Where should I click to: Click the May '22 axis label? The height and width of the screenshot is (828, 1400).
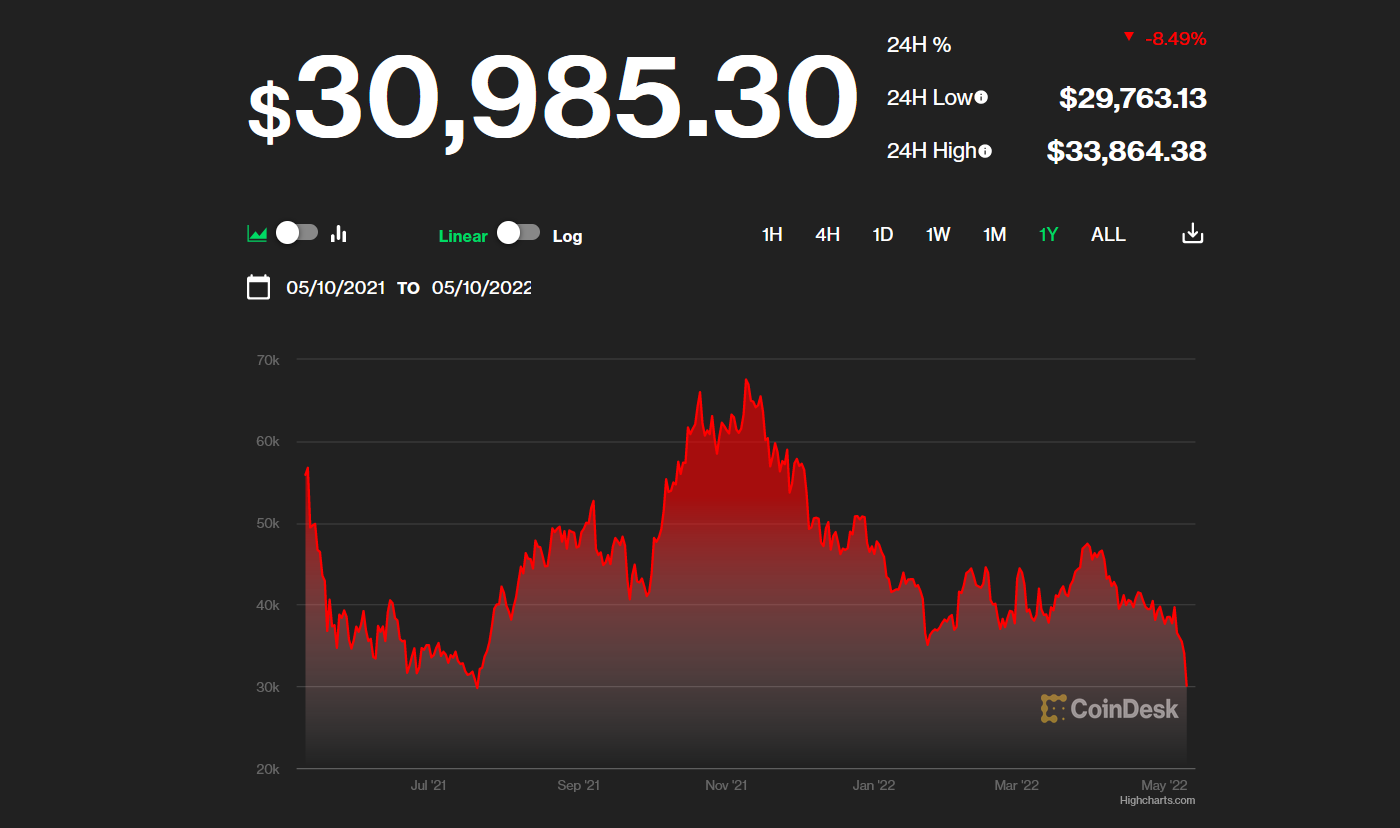pos(1165,785)
